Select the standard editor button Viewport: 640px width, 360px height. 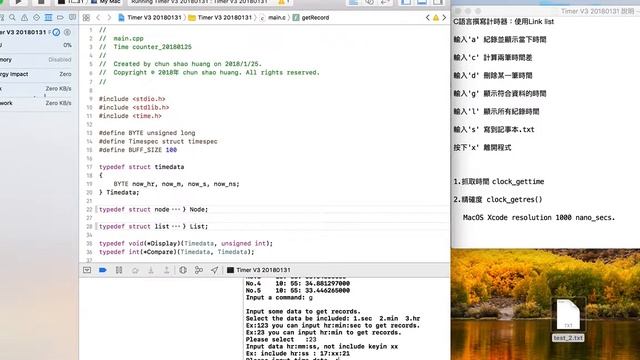tap(353, 2)
